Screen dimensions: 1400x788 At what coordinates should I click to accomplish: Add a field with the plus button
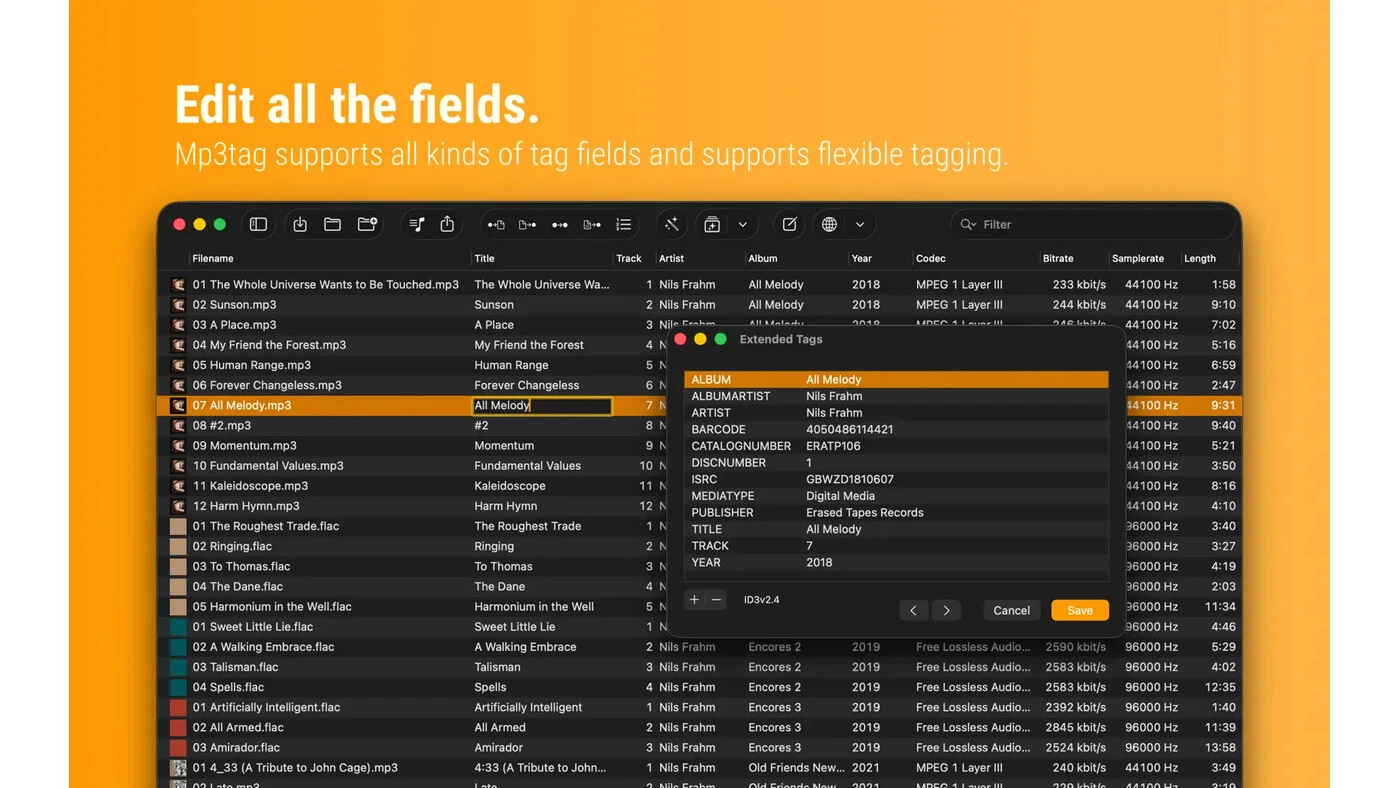click(x=694, y=600)
